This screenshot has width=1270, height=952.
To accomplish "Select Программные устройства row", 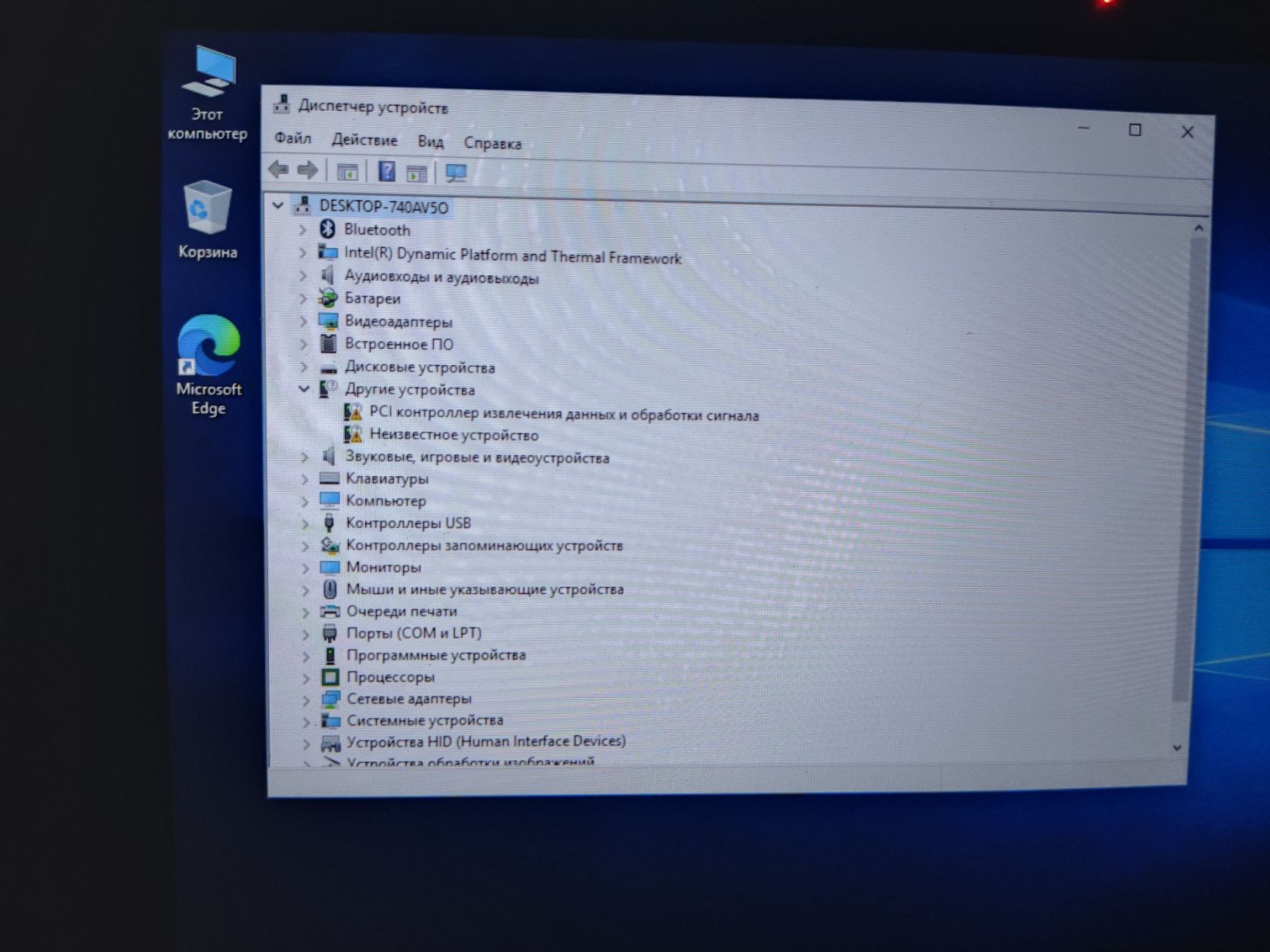I will (436, 654).
